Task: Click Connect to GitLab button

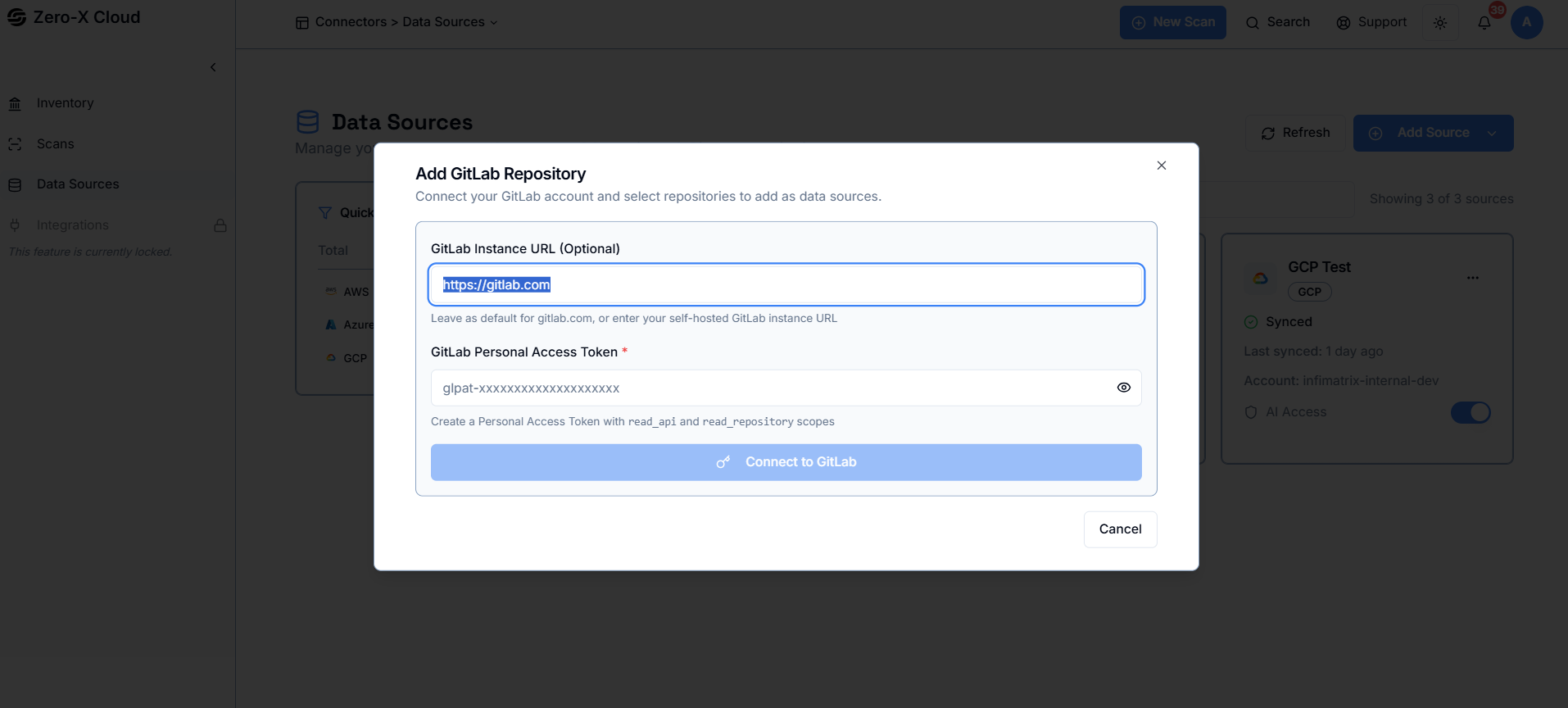Action: (786, 462)
